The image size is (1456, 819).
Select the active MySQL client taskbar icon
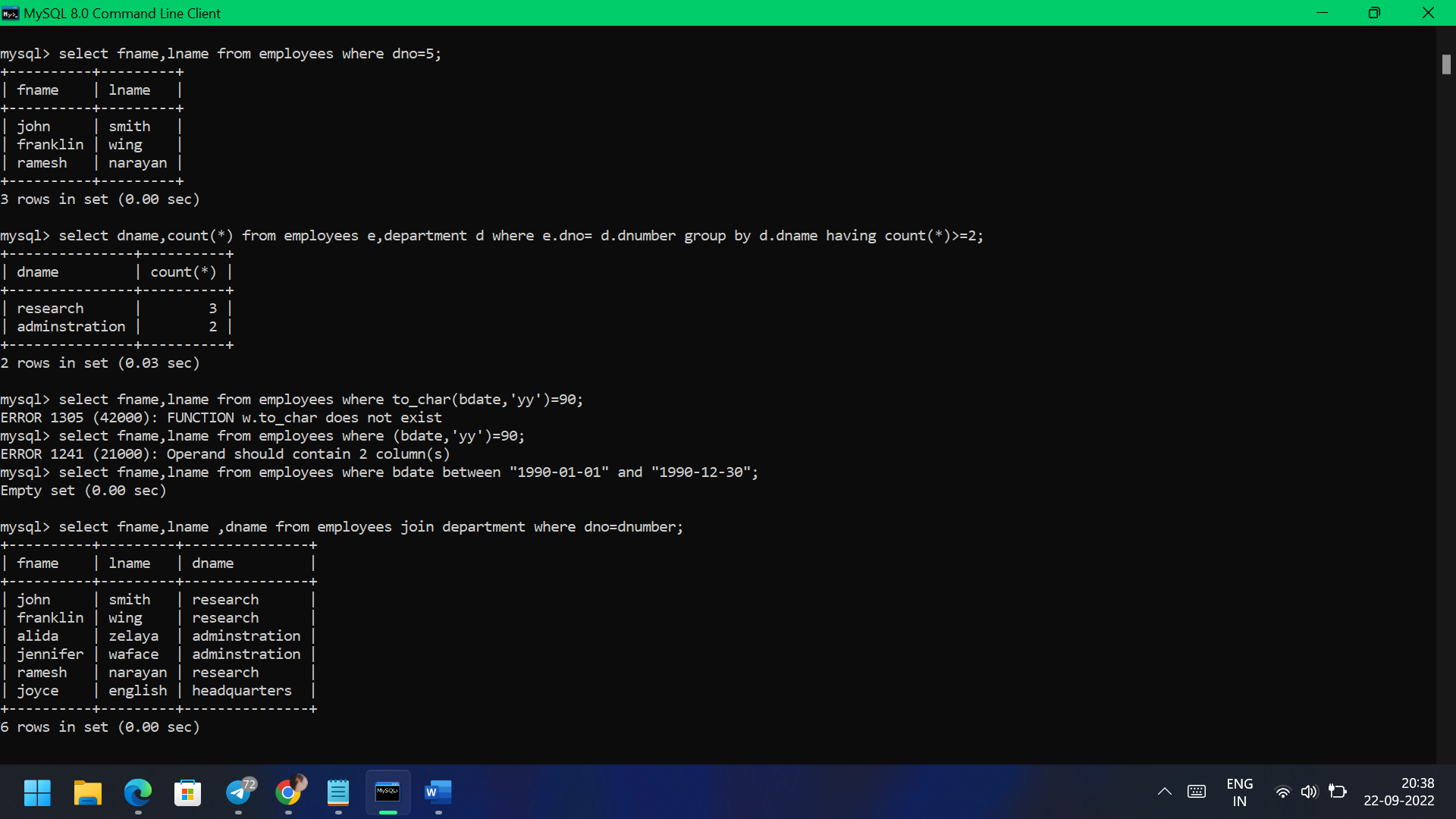[x=388, y=793]
